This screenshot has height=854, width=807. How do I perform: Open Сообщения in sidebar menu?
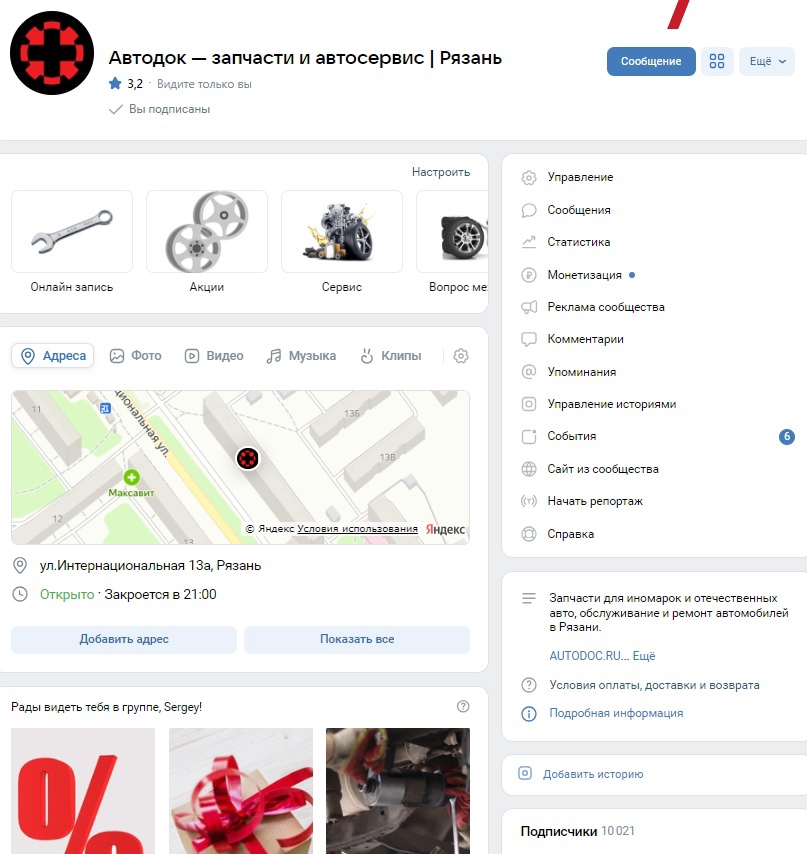coord(579,210)
